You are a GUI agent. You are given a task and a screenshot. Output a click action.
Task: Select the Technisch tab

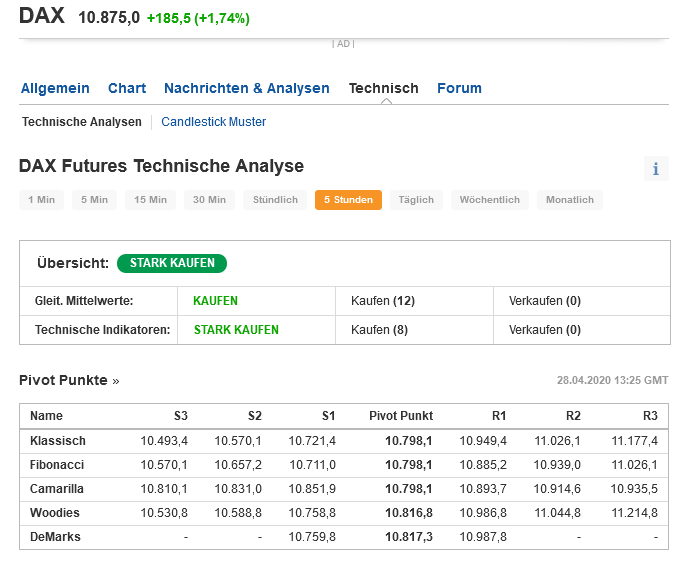(383, 88)
